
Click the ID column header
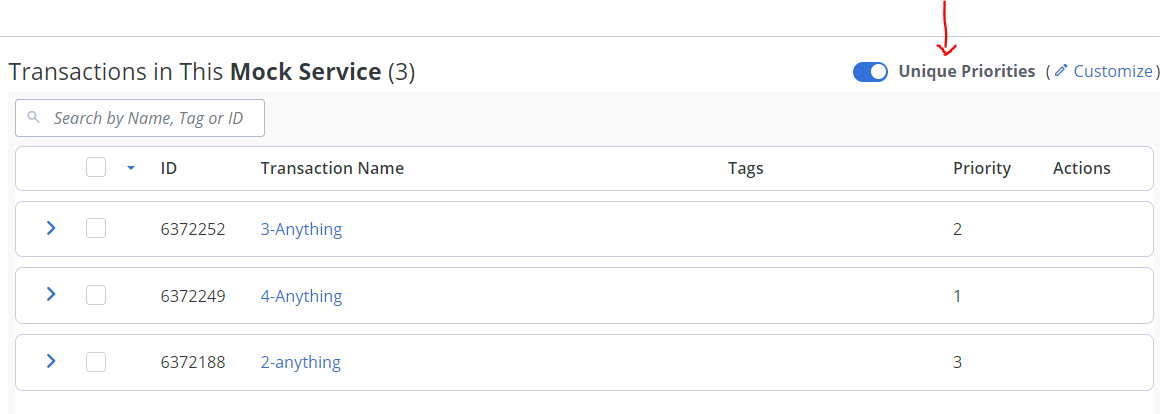(x=168, y=168)
